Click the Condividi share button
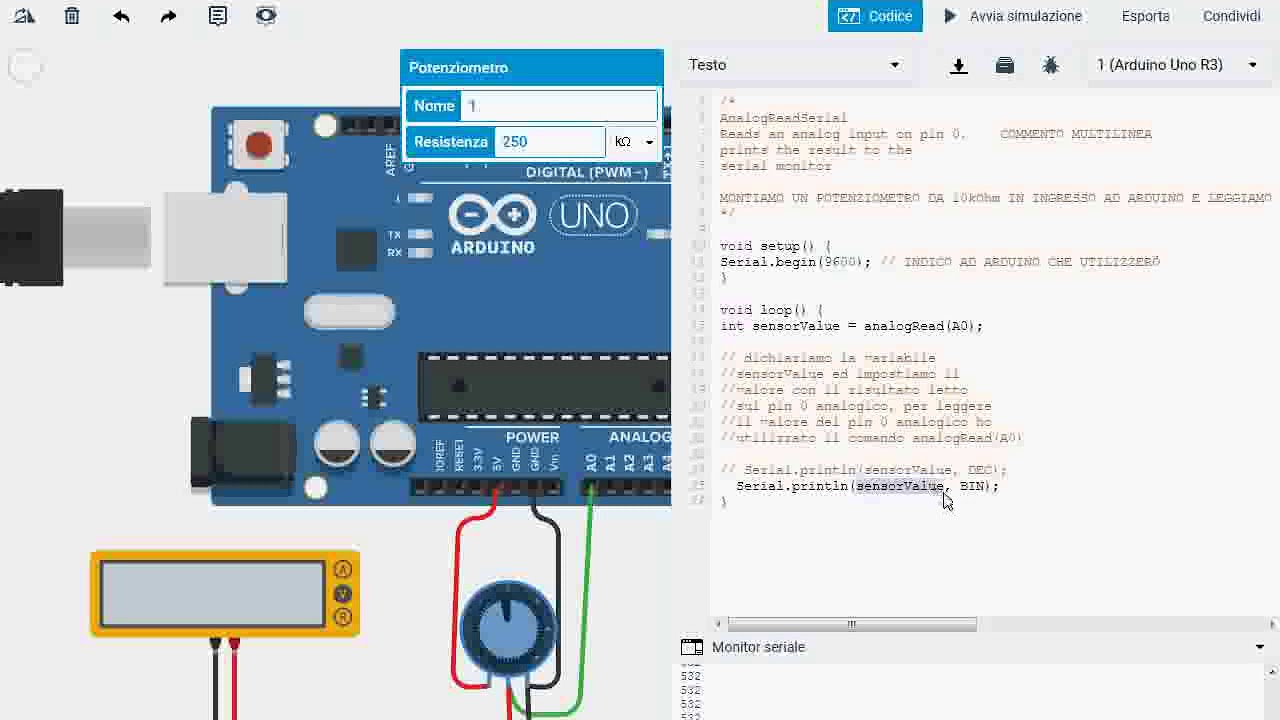This screenshot has height=720, width=1280. [x=1231, y=16]
